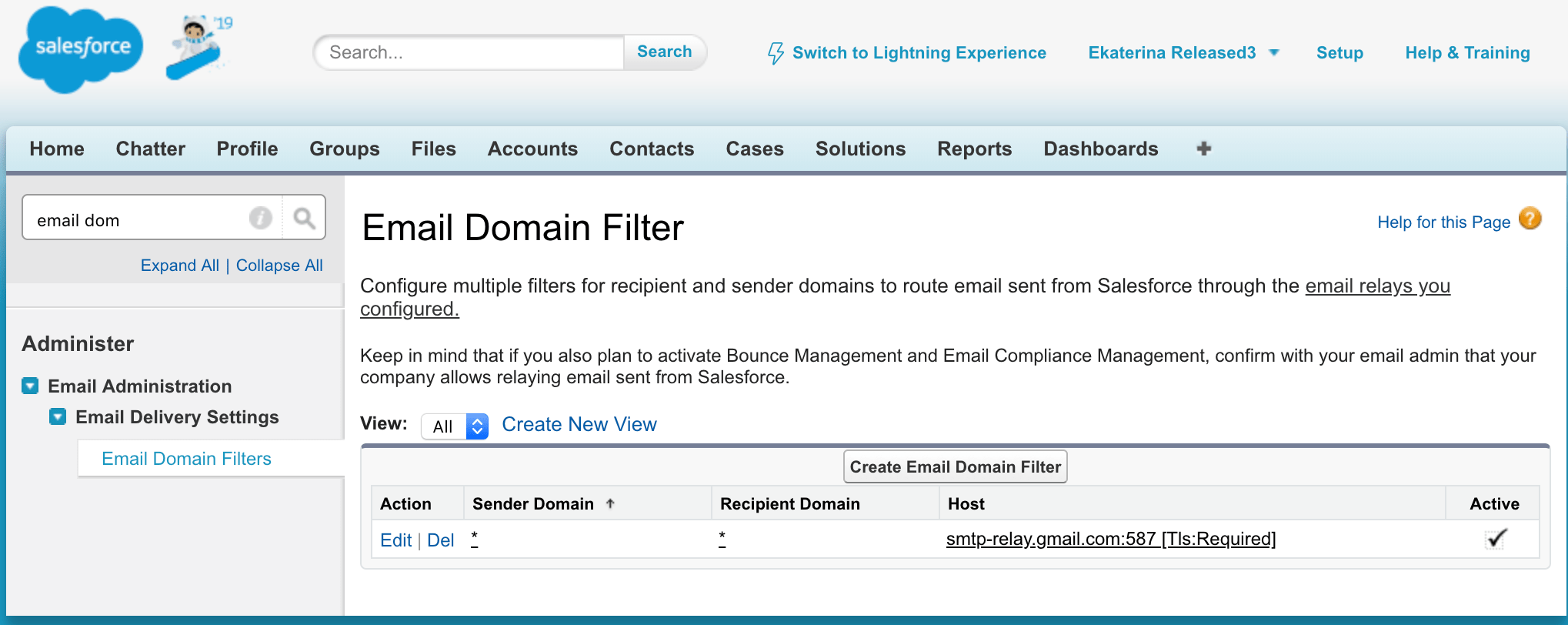This screenshot has width=1568, height=625.
Task: Follow the 'email relays you configured' link
Action: click(1377, 286)
